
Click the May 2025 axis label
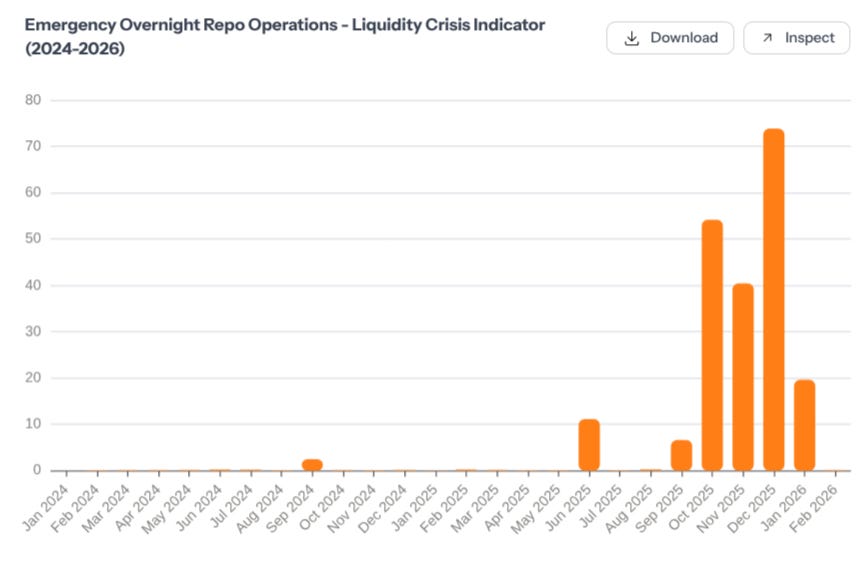(x=537, y=508)
